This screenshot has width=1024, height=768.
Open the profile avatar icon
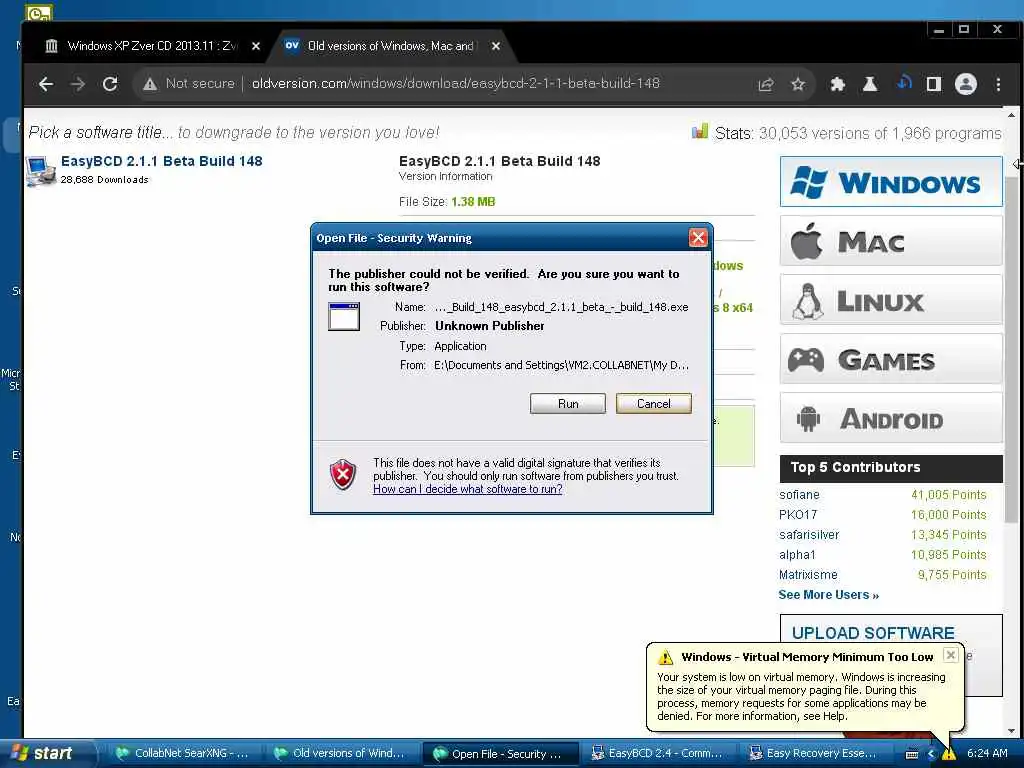966,84
